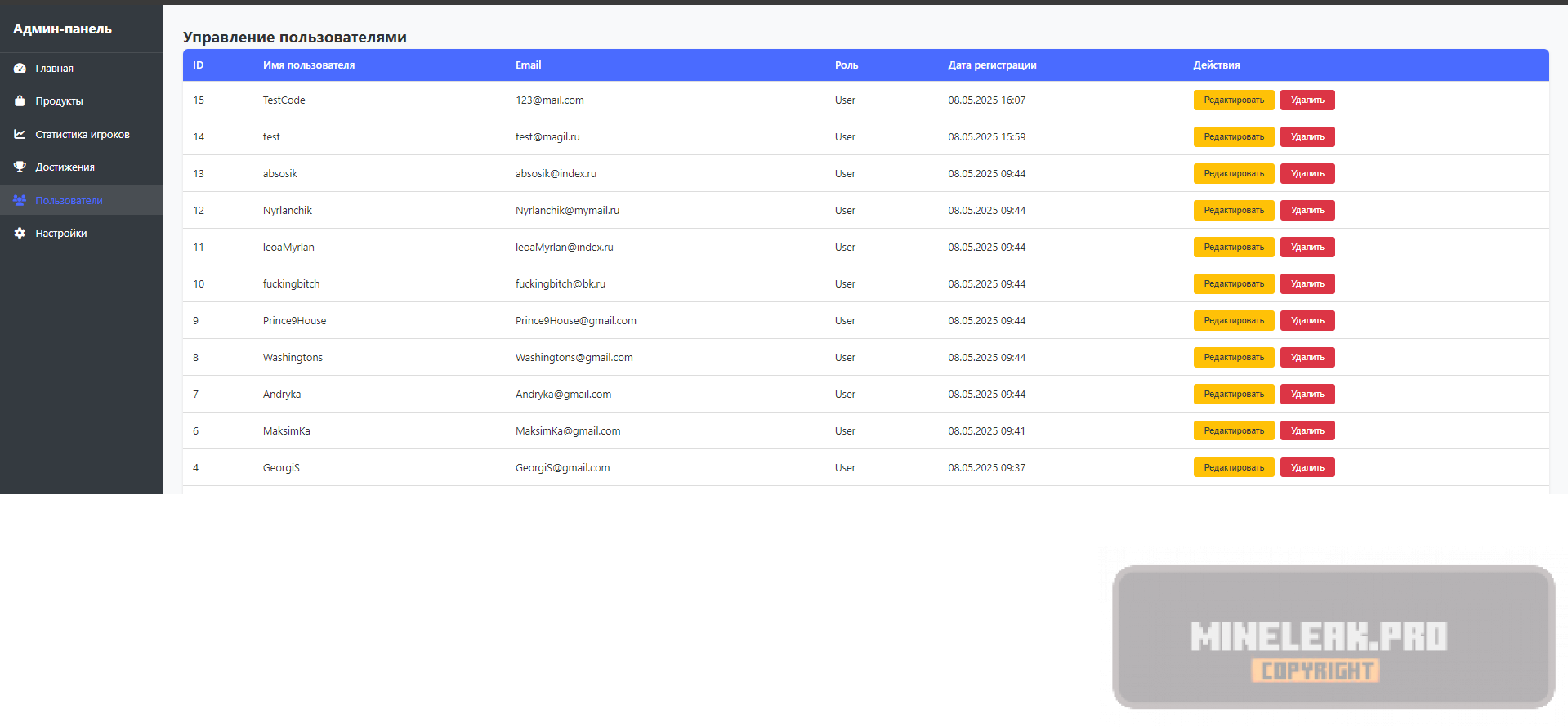Viewport: 1568px width, 727px height.
Task: Click Удалить in the ID 10 row
Action: (1307, 283)
